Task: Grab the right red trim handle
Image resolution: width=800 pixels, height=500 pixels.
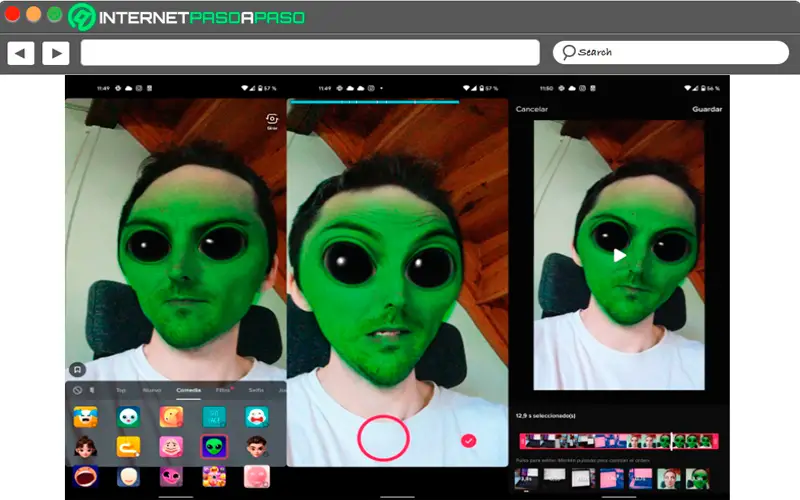Action: click(715, 441)
